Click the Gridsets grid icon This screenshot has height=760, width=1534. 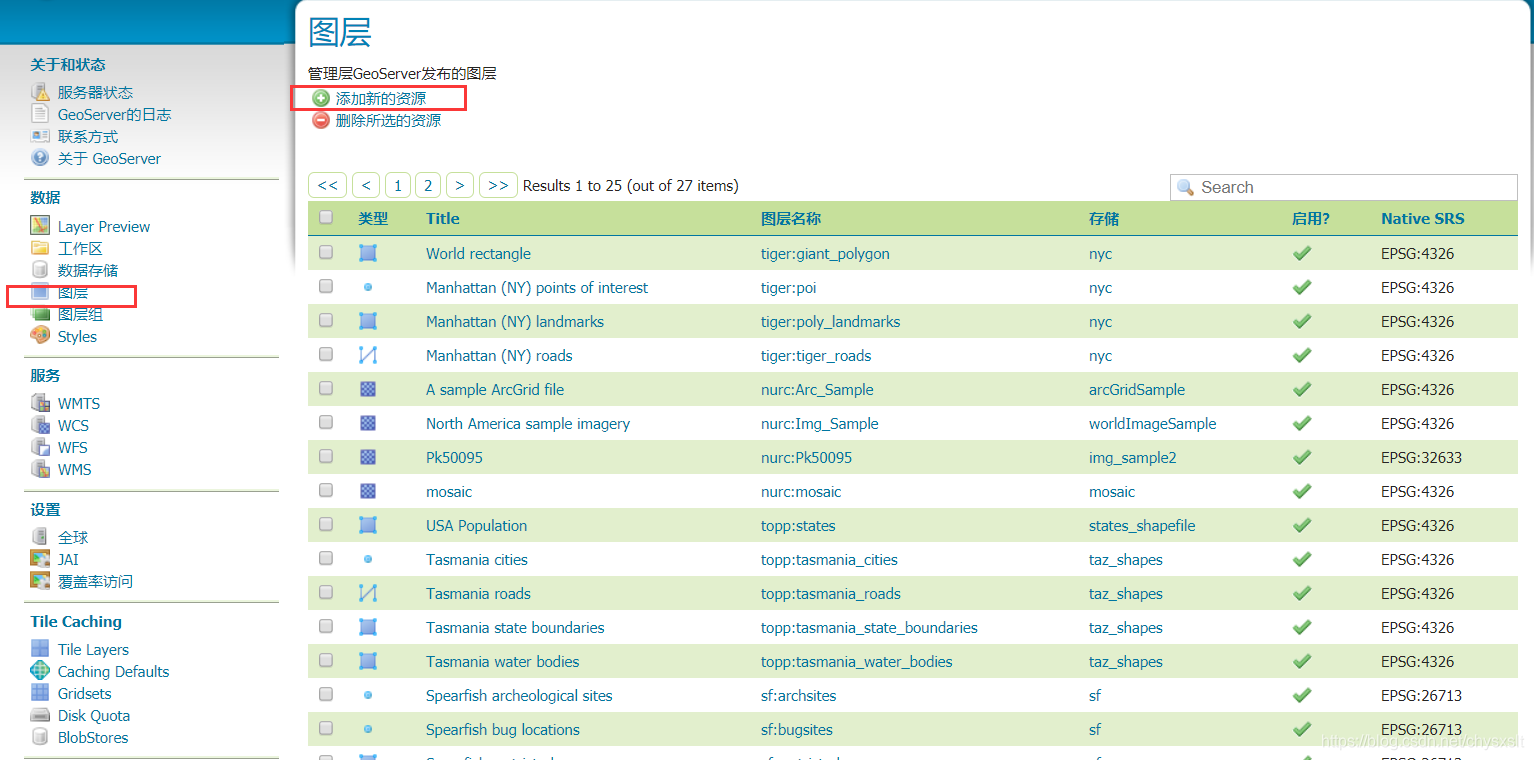[40, 693]
